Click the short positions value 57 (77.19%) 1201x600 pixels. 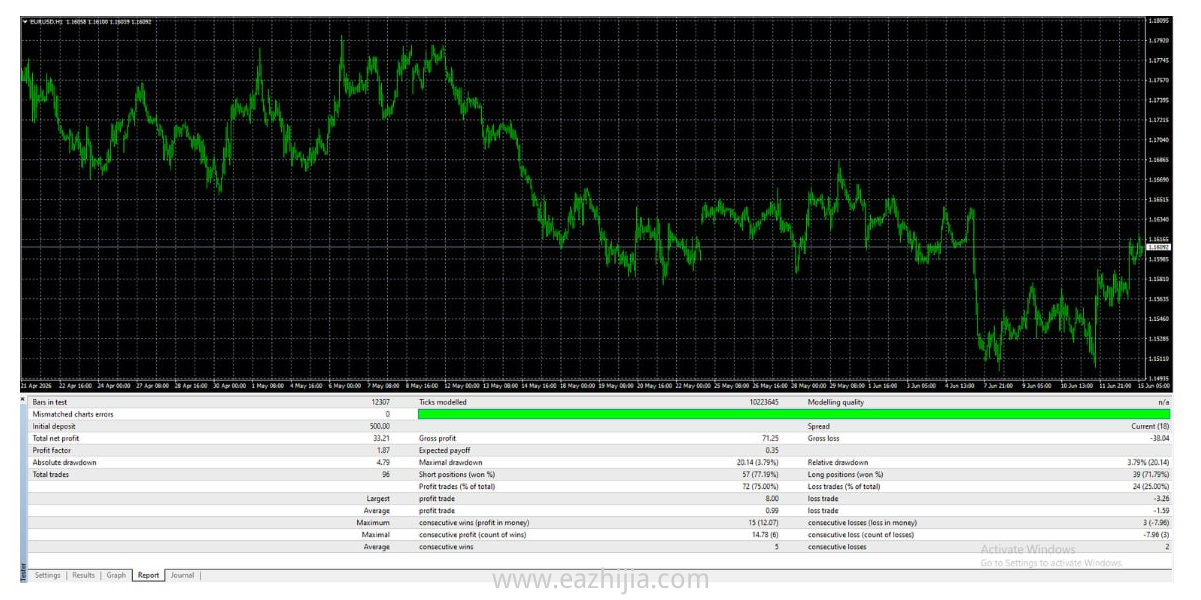tap(760, 474)
